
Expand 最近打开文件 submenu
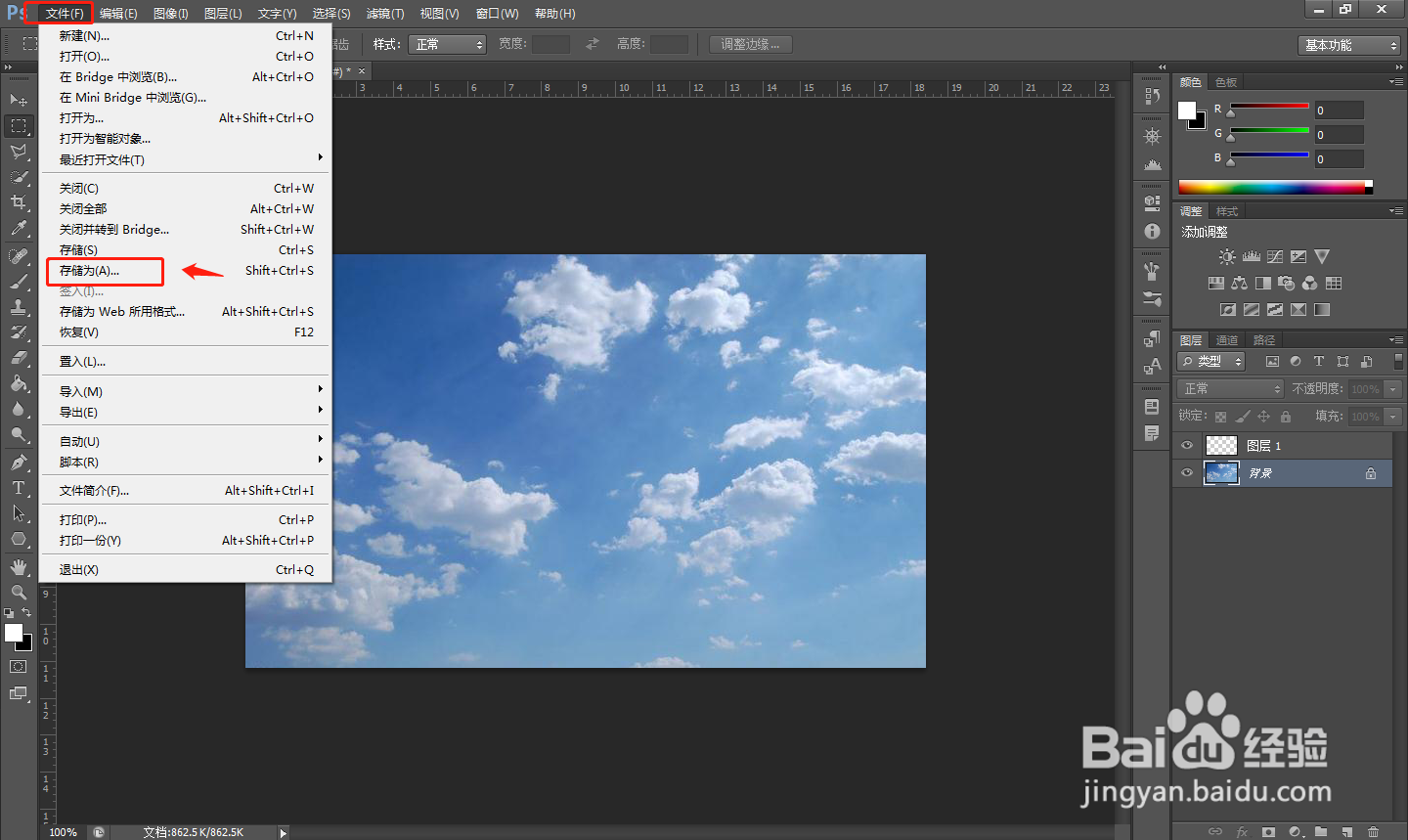click(x=187, y=159)
